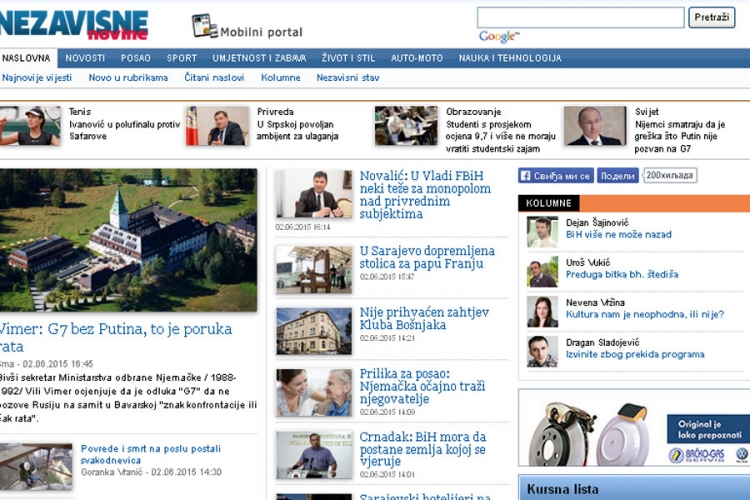The width and height of the screenshot is (750, 500).
Task: Click the Pretraži search button
Action: coord(712,18)
